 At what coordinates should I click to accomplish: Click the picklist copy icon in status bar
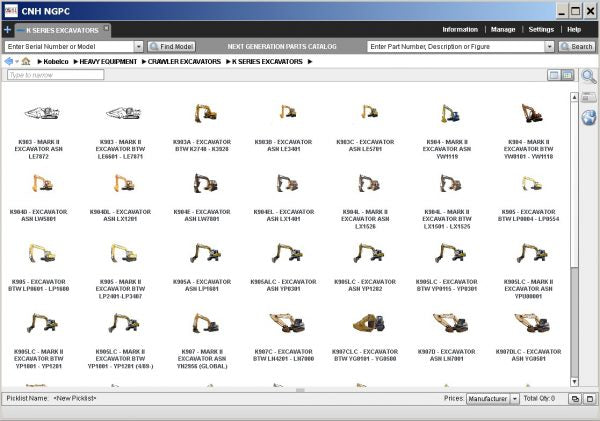click(575, 398)
